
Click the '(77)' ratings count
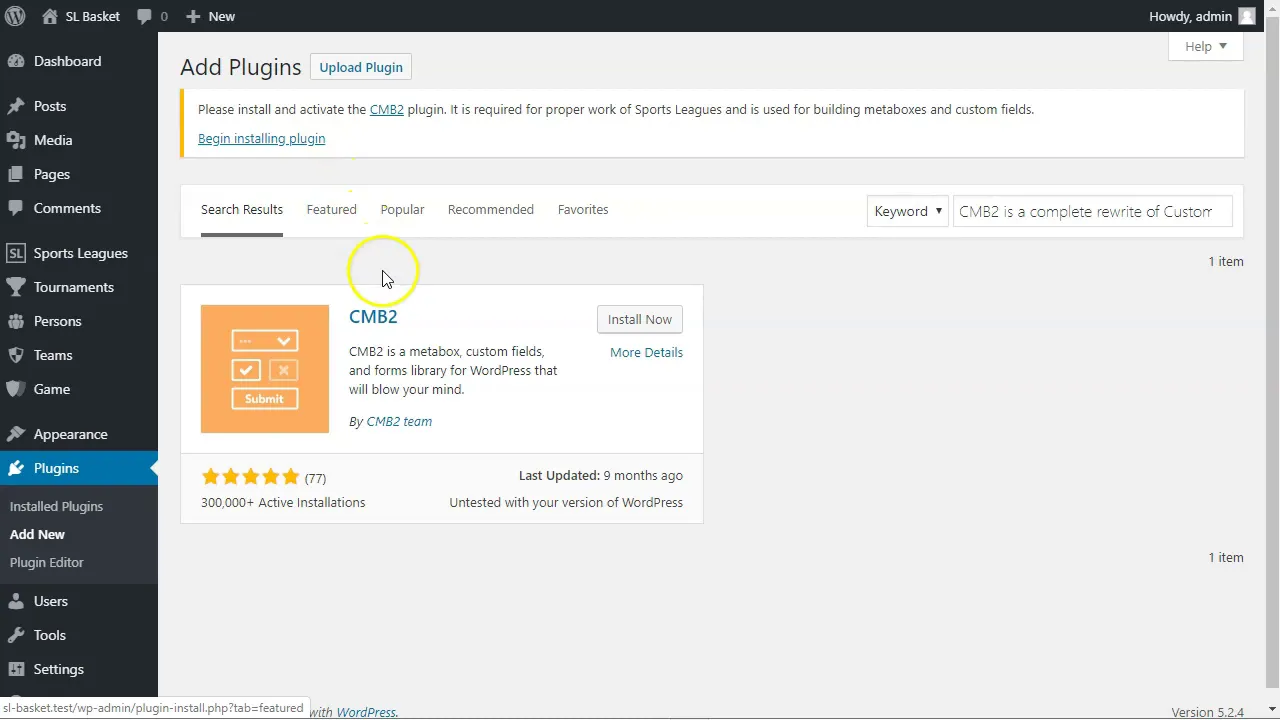coord(315,478)
